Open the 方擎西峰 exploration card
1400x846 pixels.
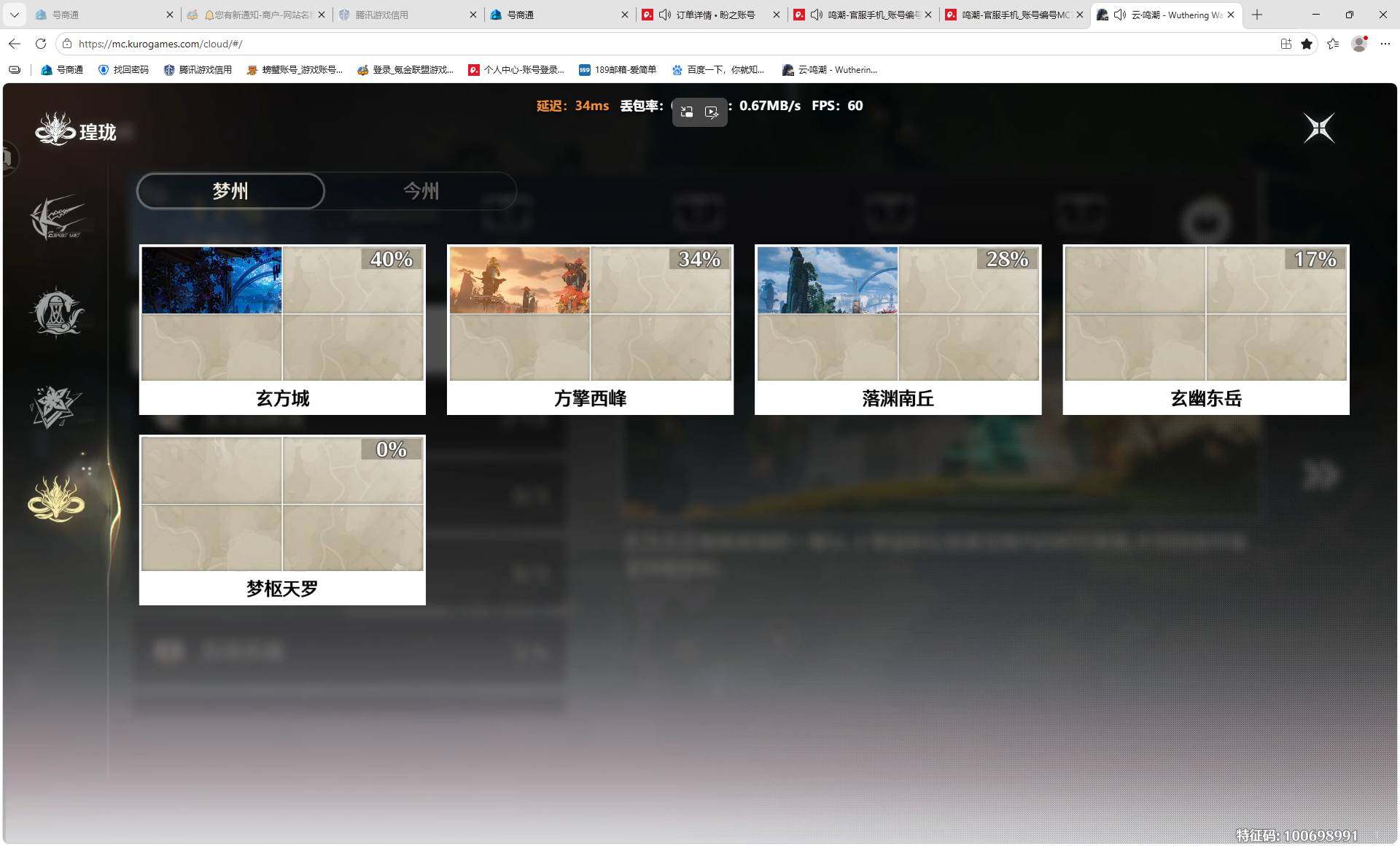[x=590, y=330]
